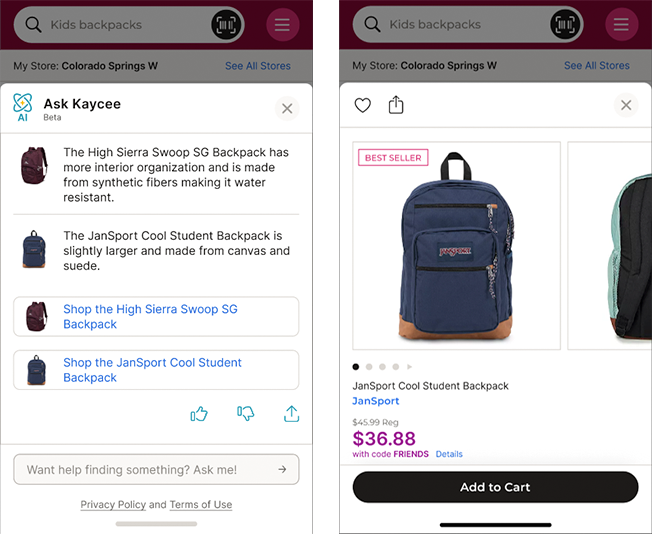Share Kaycee's response using the share icon

pos(292,413)
